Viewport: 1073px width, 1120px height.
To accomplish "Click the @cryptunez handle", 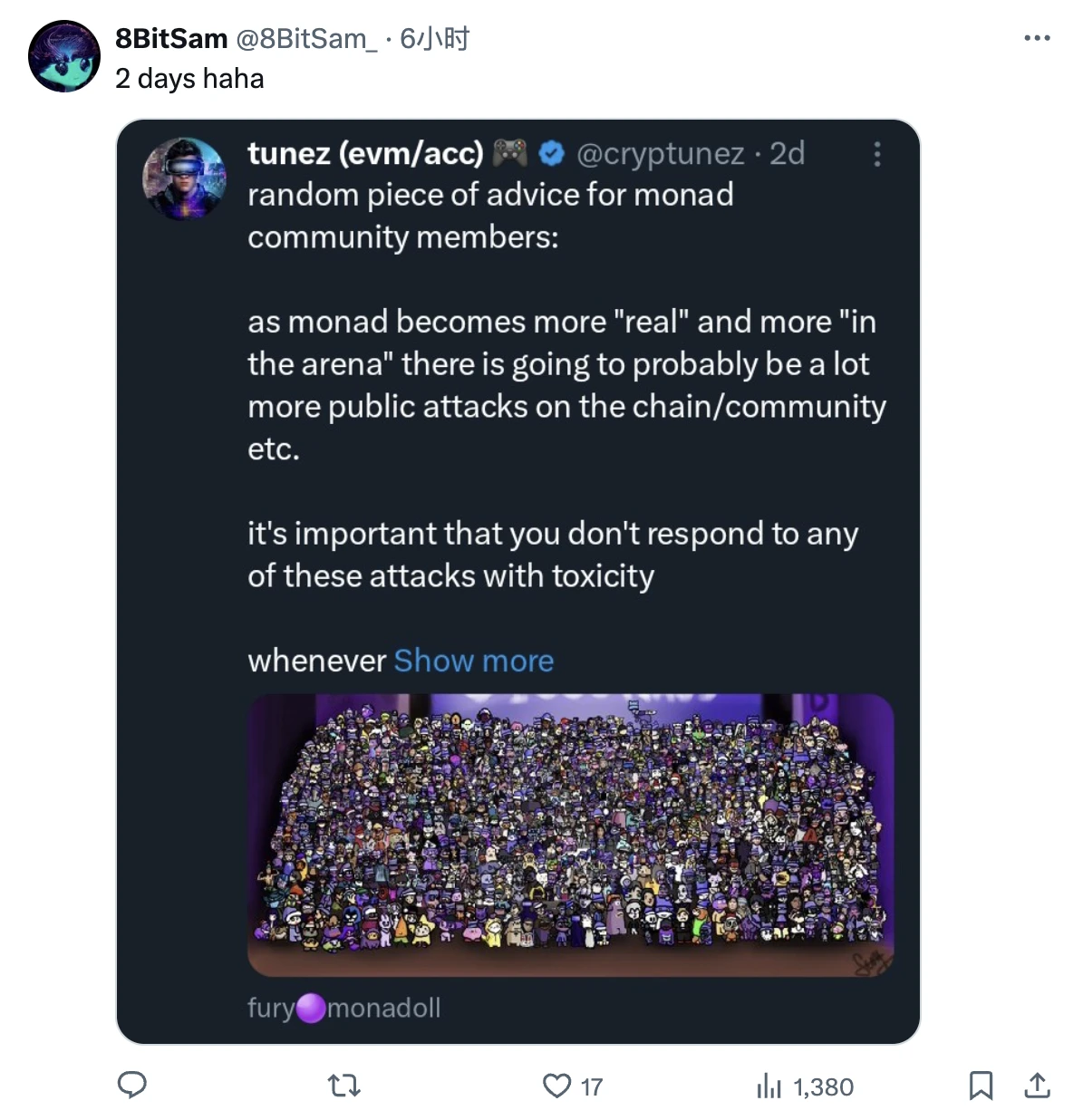I will 661,154.
